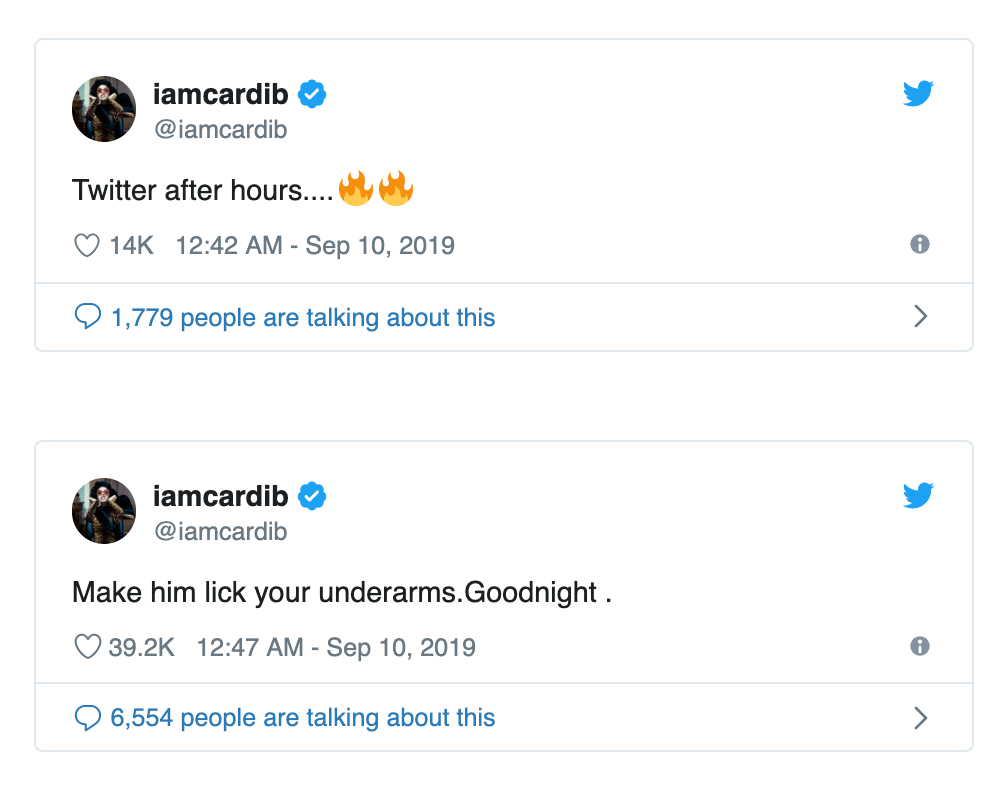Like the 'Twitter after hours' tweet heart
The image size is (1008, 798).
87,246
